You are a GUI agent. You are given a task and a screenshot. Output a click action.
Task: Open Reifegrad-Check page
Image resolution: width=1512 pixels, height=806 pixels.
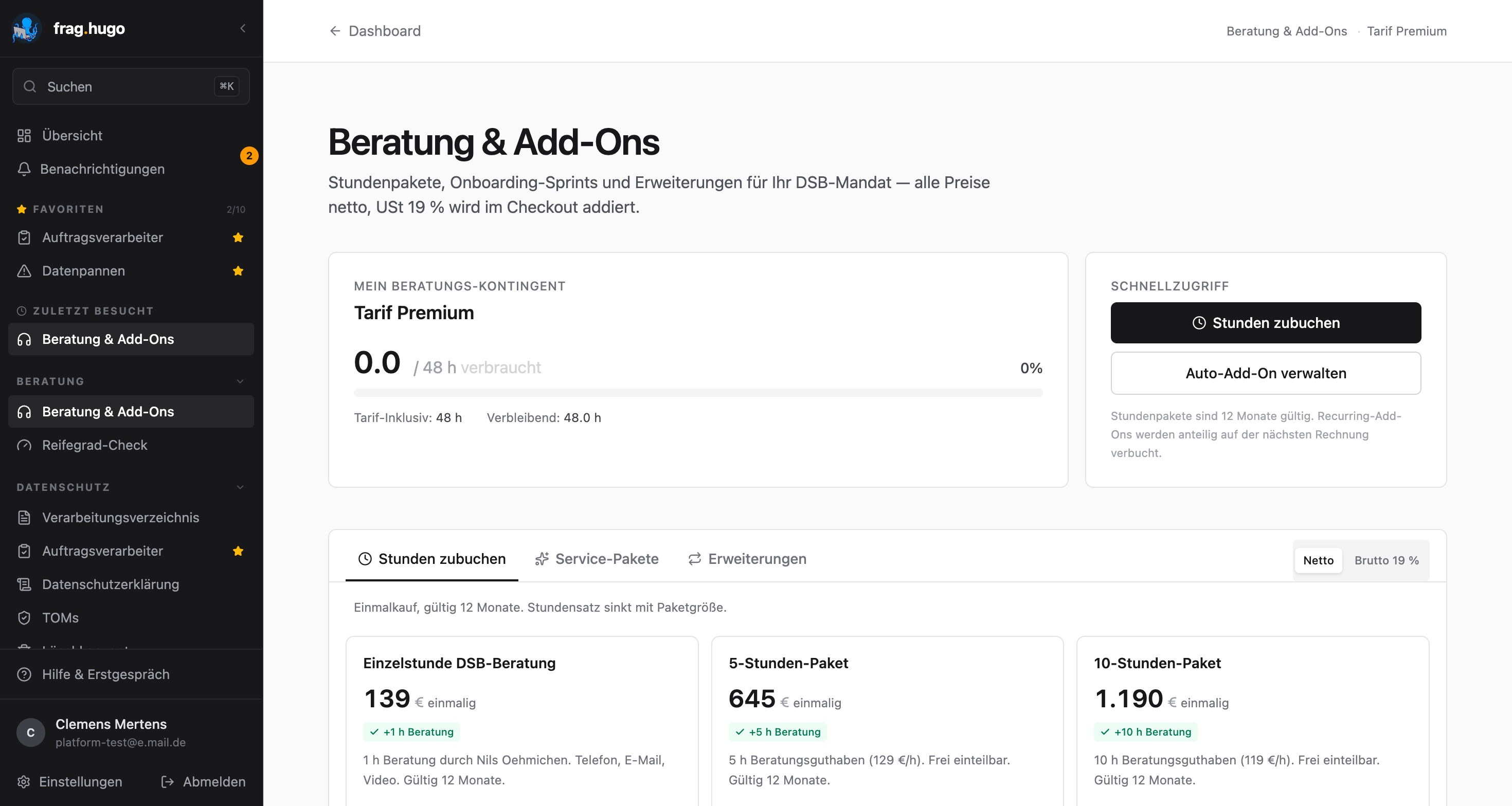pos(131,445)
